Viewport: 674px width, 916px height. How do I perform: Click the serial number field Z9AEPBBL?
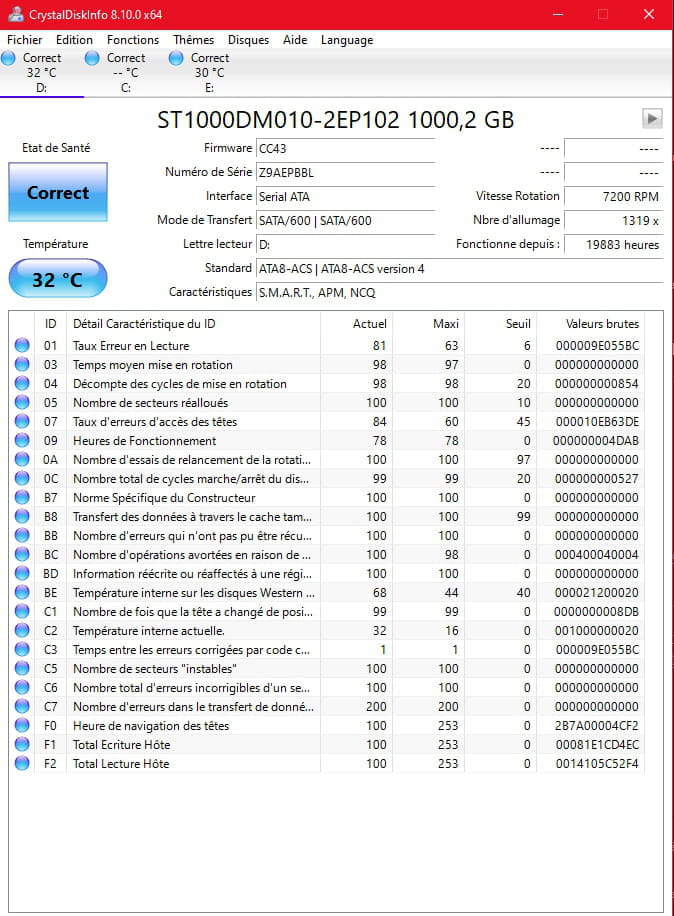click(x=345, y=172)
